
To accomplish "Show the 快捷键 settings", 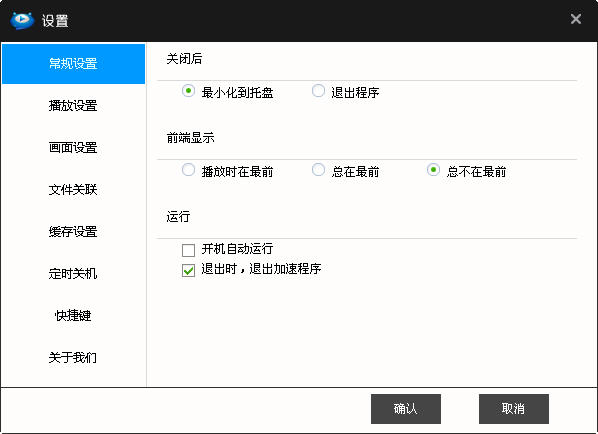I will (x=73, y=315).
